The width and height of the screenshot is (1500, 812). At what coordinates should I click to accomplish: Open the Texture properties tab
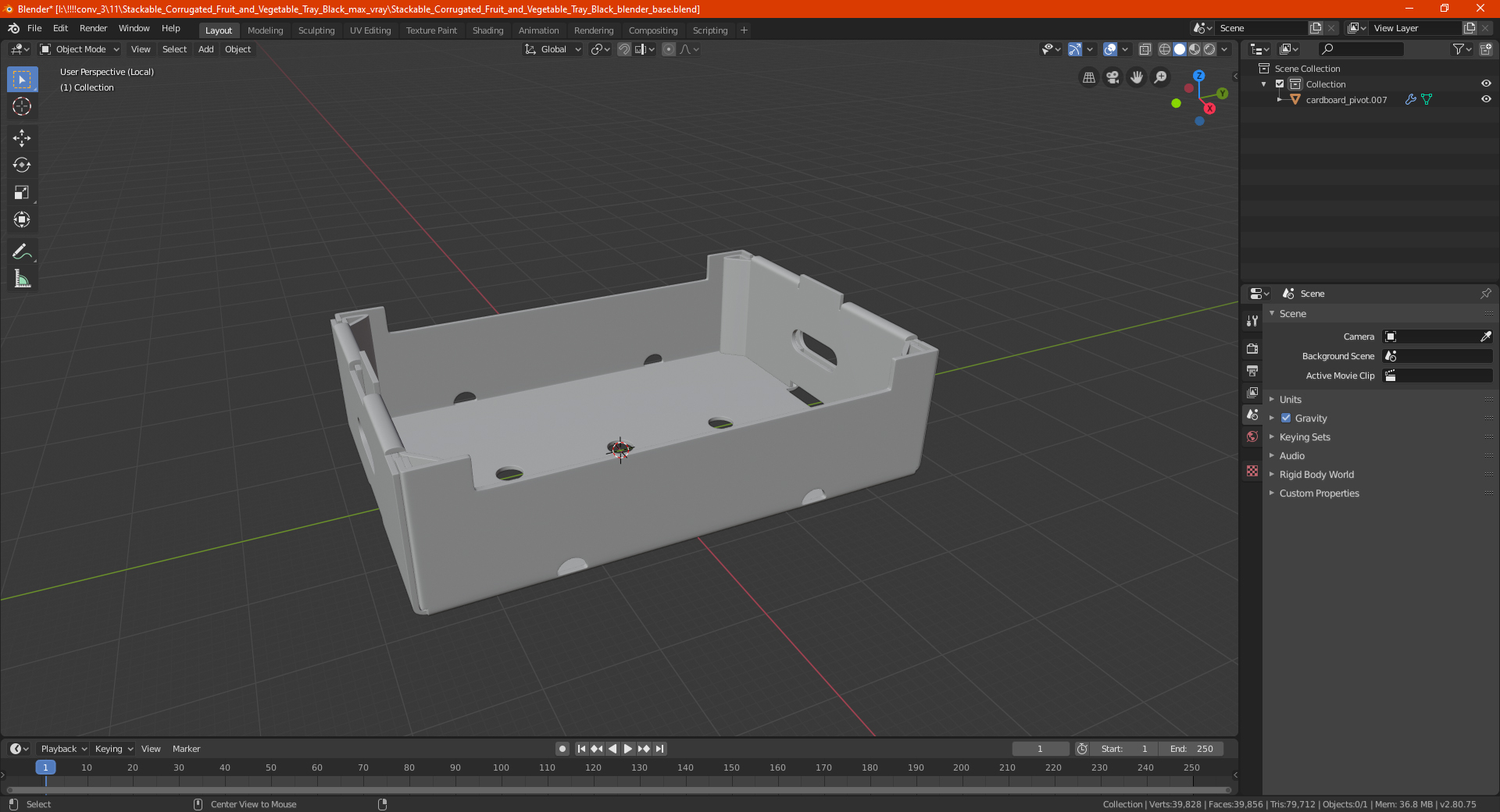click(1252, 471)
